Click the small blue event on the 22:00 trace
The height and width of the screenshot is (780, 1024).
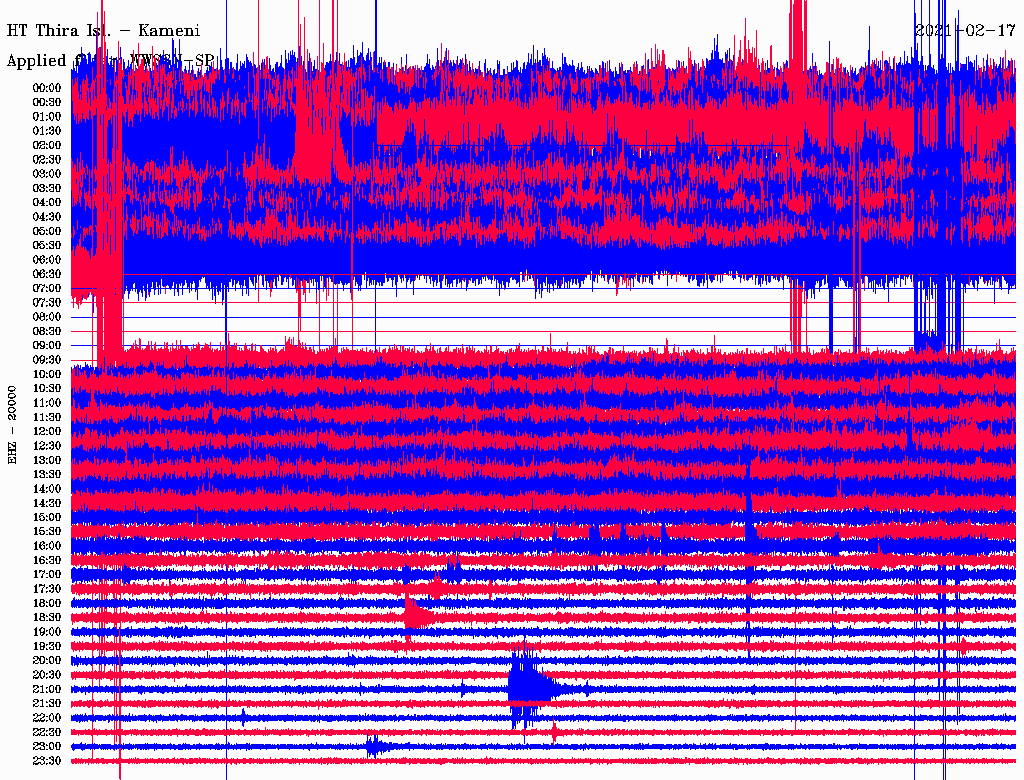point(243,717)
